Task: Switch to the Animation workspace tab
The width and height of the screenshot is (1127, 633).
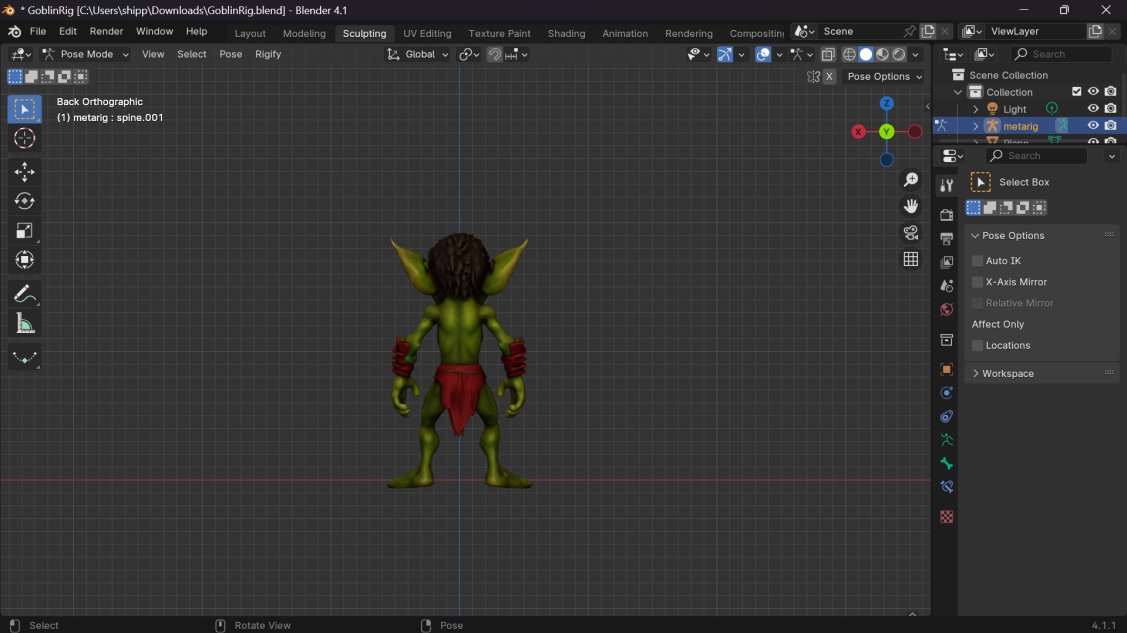Action: point(624,33)
